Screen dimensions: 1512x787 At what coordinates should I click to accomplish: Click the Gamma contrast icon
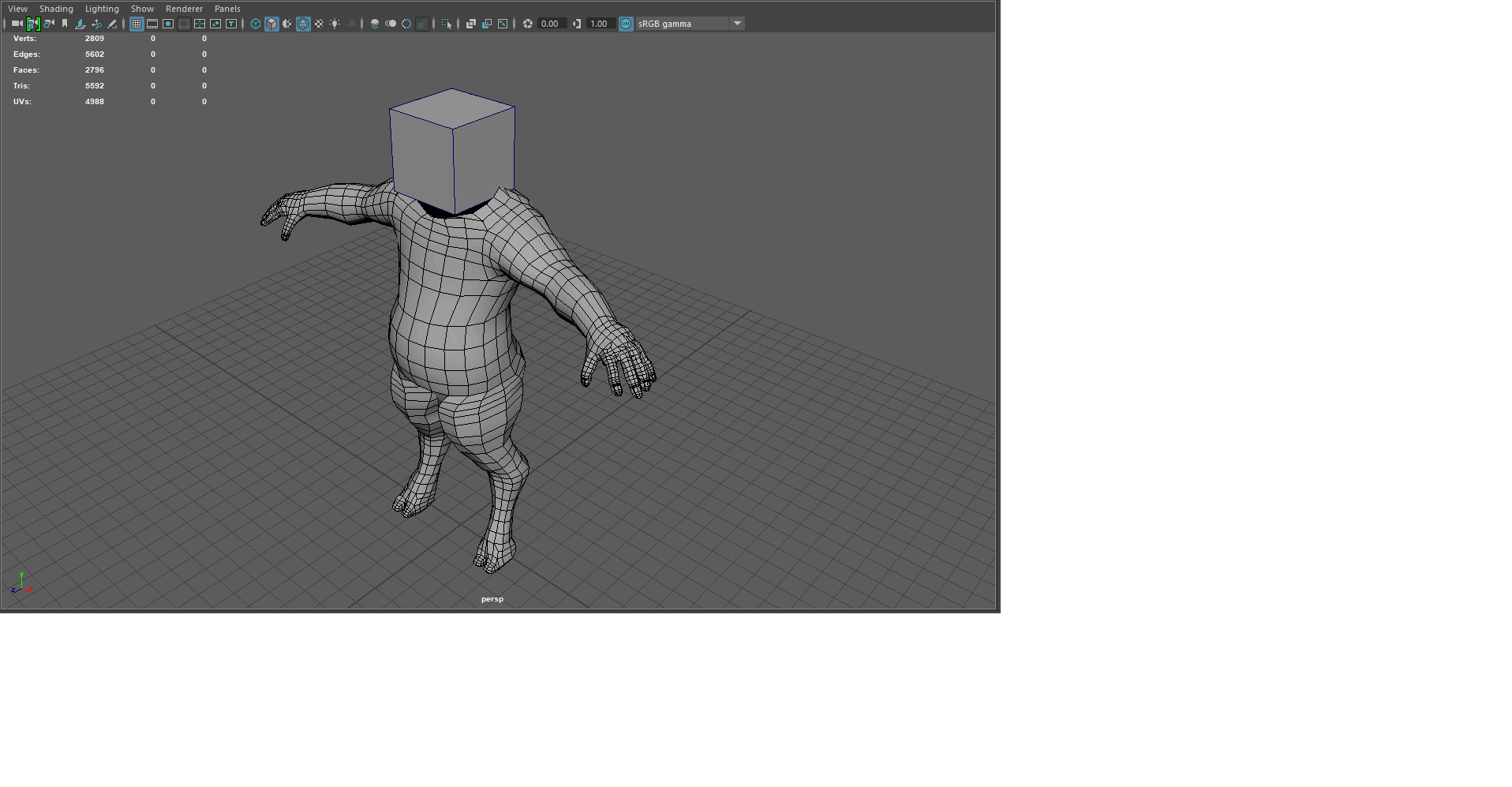(577, 24)
